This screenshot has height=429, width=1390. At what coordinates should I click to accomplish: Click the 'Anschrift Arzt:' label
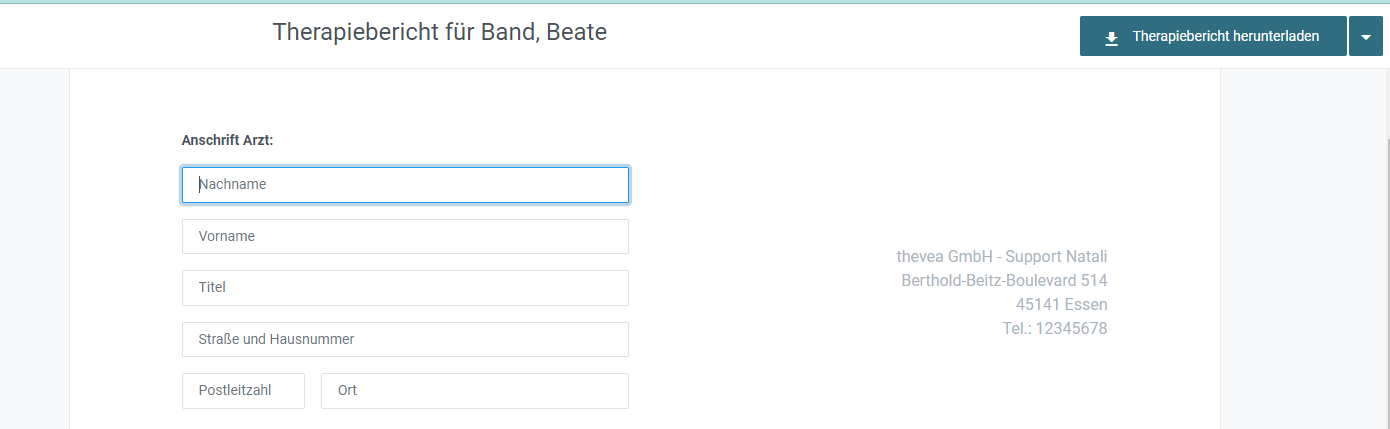pyautogui.click(x=228, y=141)
